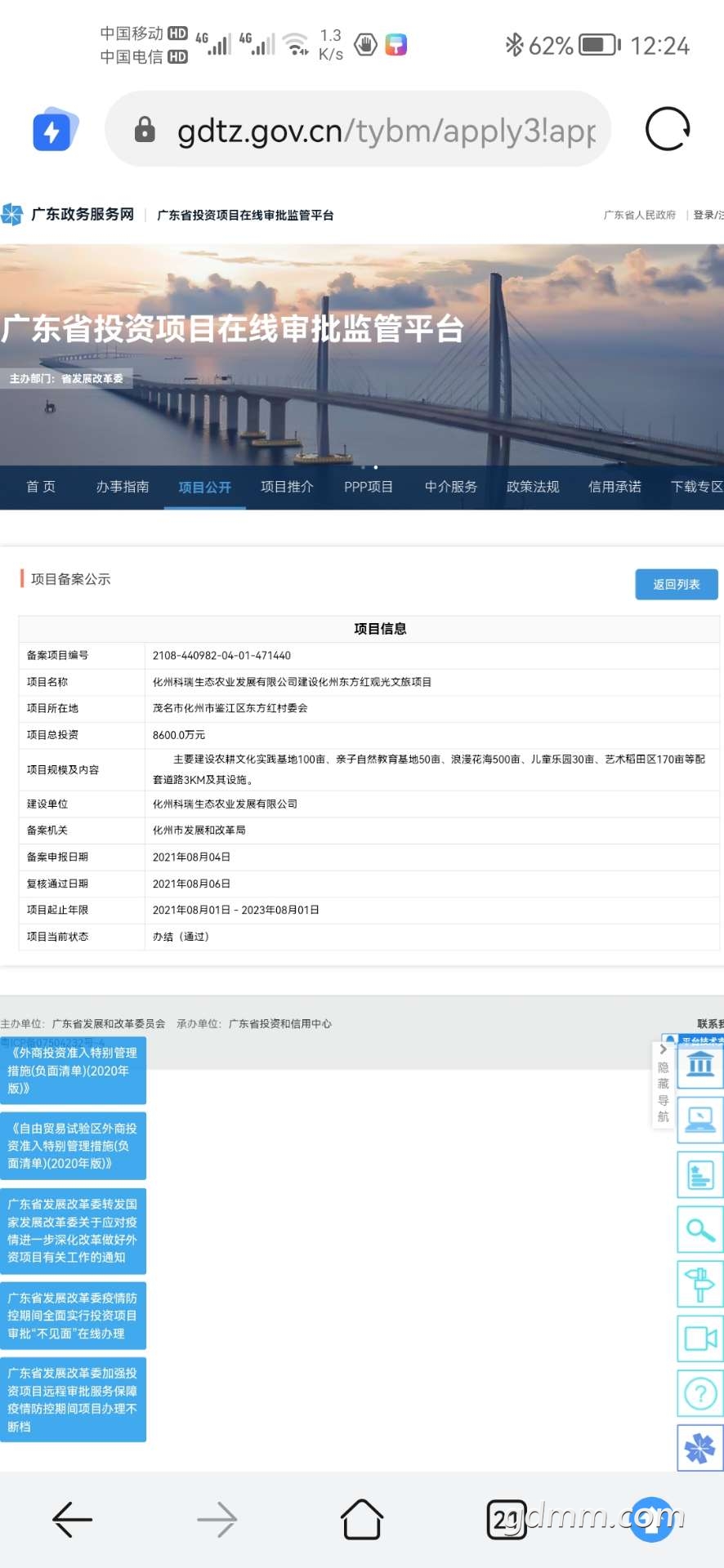
Task: Go back with browser back arrow
Action: click(x=72, y=1520)
